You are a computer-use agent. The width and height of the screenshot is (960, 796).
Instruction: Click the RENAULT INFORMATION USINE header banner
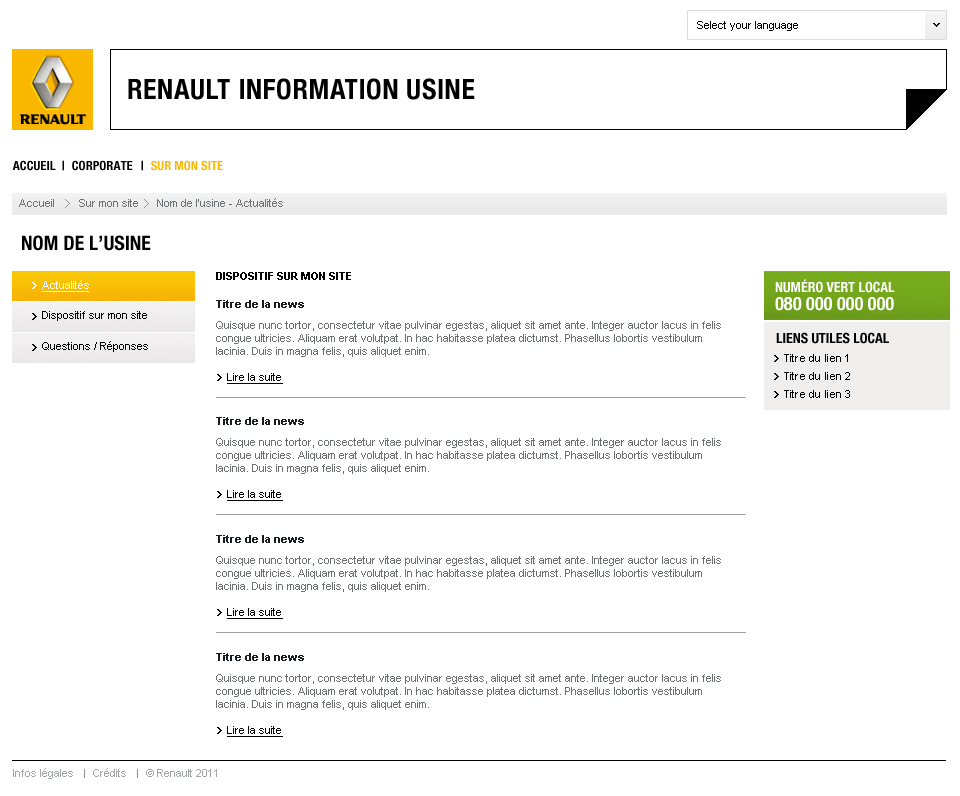[528, 89]
